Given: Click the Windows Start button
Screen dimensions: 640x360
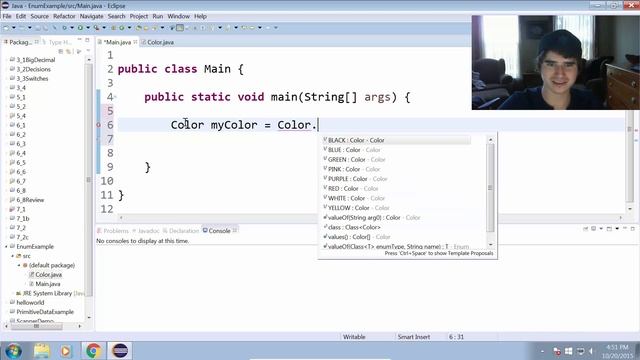Looking at the screenshot, I should (13, 351).
